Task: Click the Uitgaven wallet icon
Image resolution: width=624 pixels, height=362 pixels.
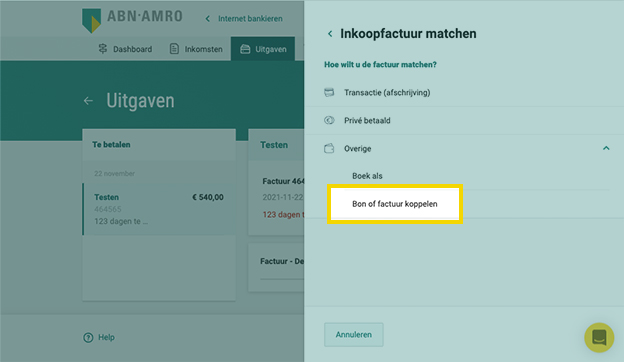Action: (245, 49)
